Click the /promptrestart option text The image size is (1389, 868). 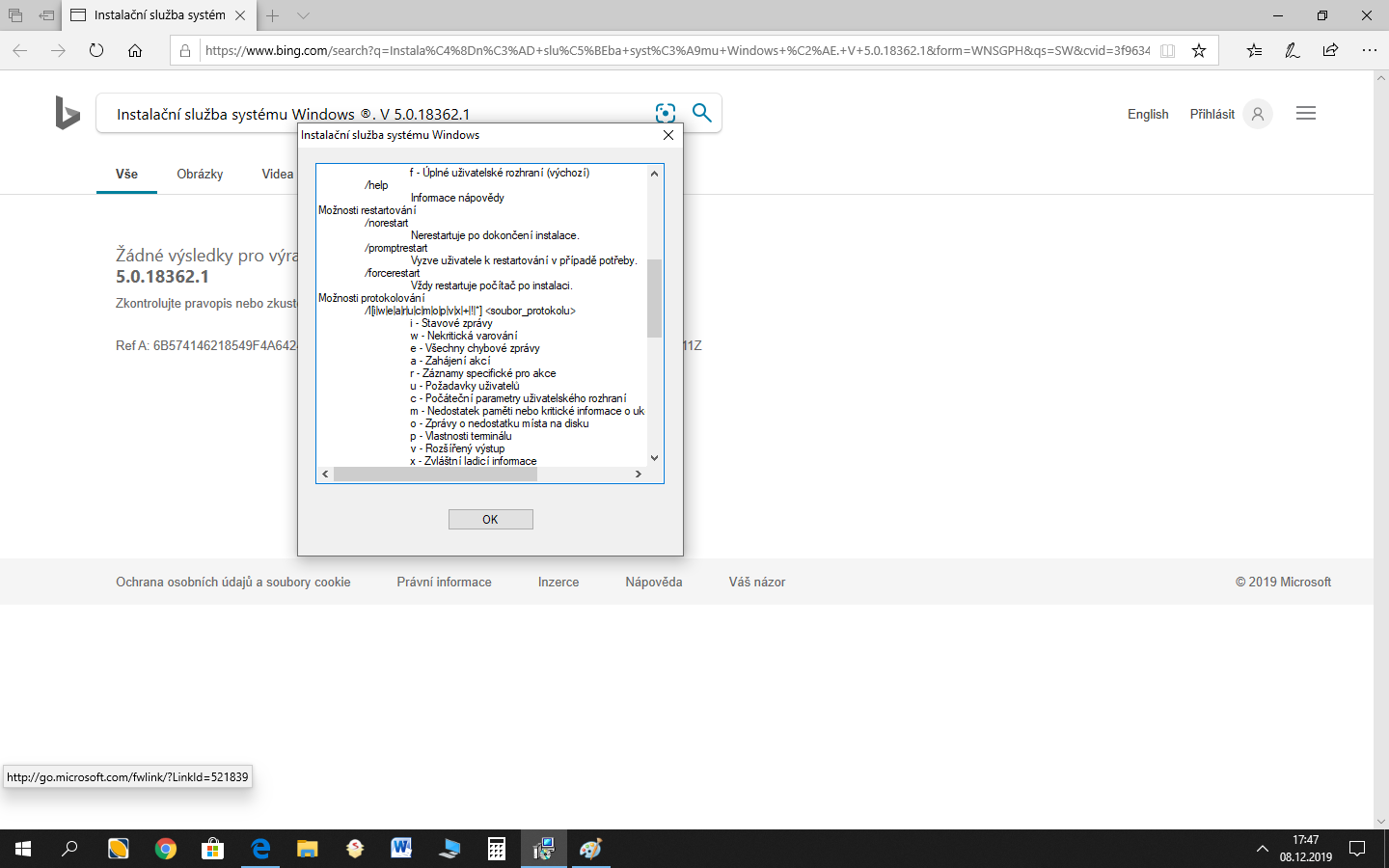point(396,248)
